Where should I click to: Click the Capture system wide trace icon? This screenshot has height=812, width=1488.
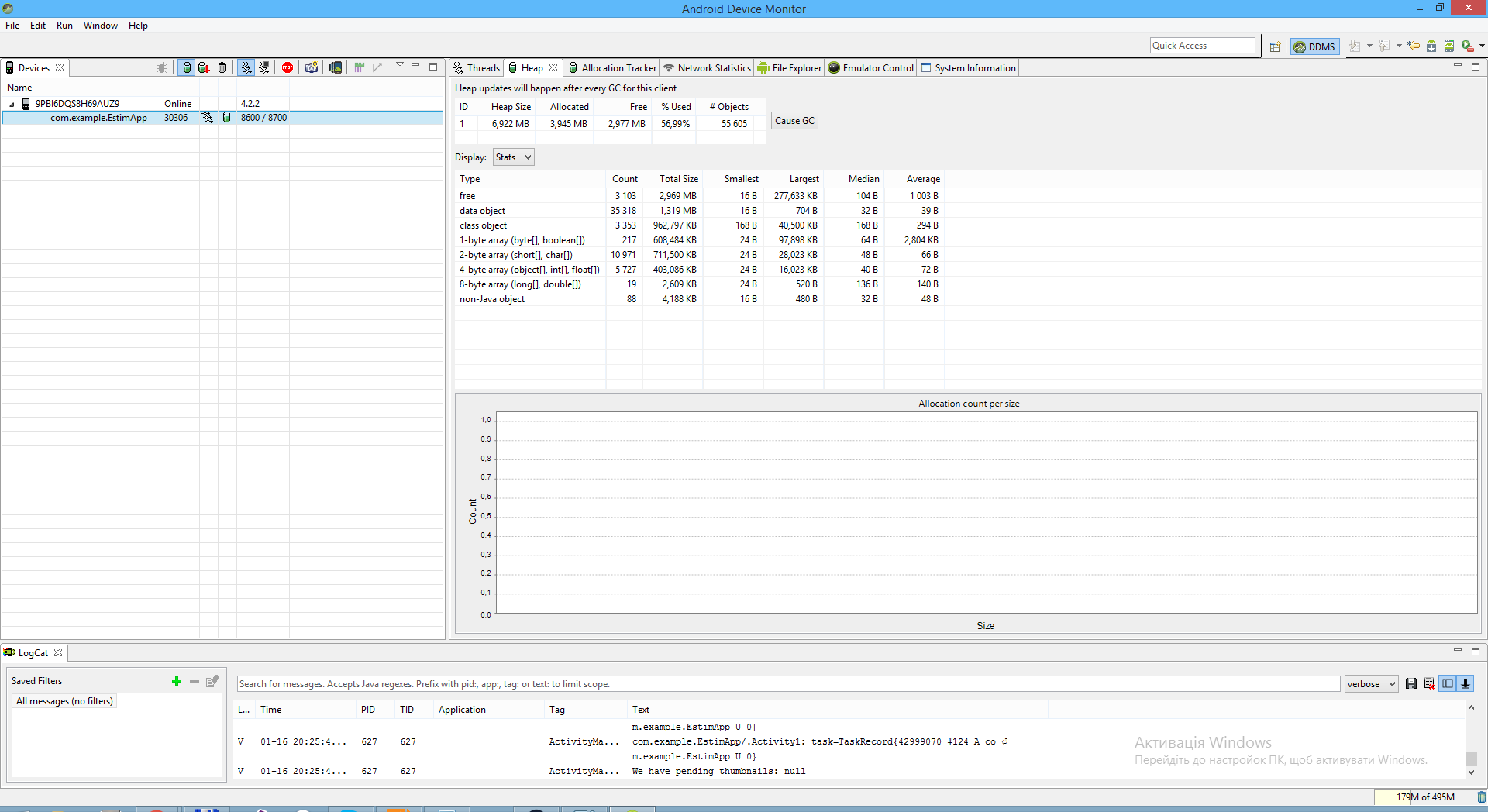(360, 68)
